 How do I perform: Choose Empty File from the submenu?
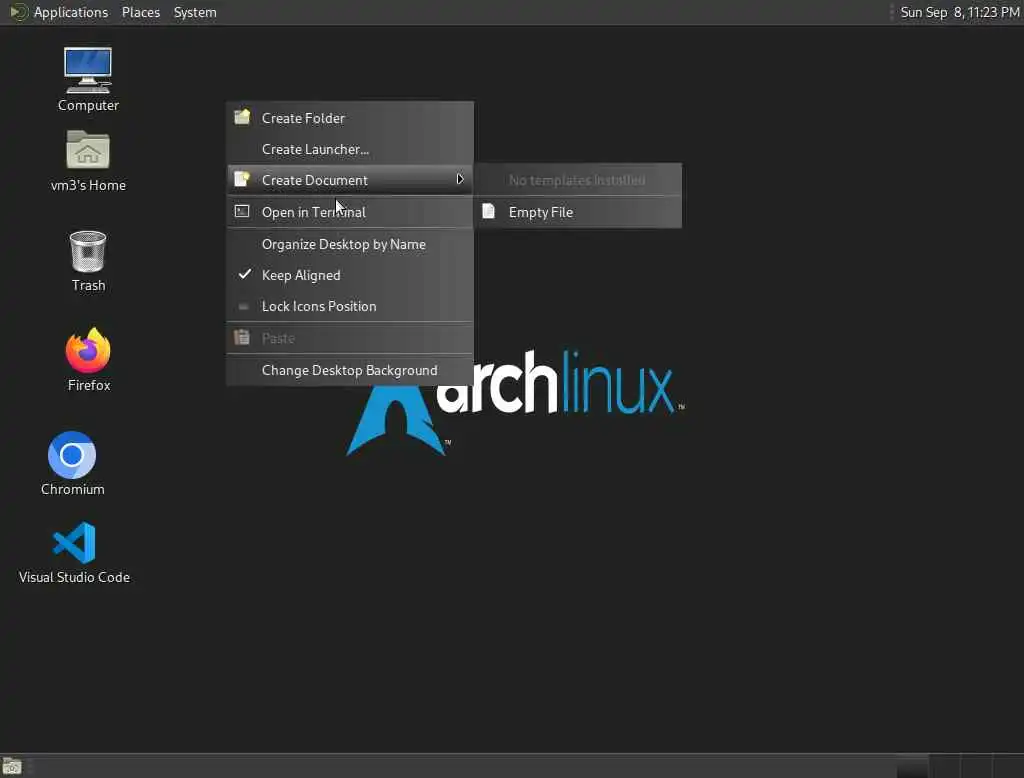tap(578, 212)
